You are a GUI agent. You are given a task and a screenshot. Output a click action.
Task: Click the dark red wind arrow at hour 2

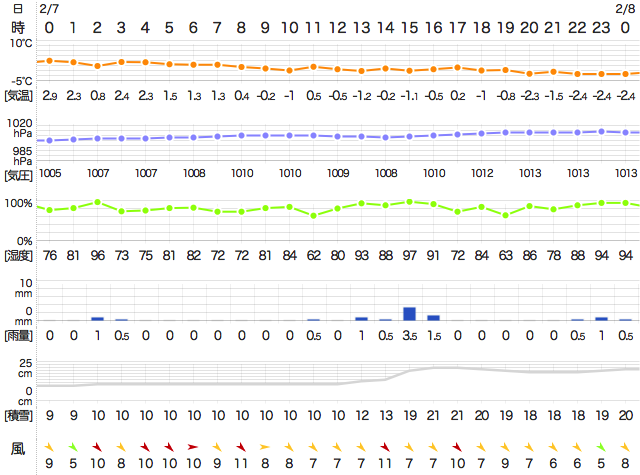click(97, 446)
